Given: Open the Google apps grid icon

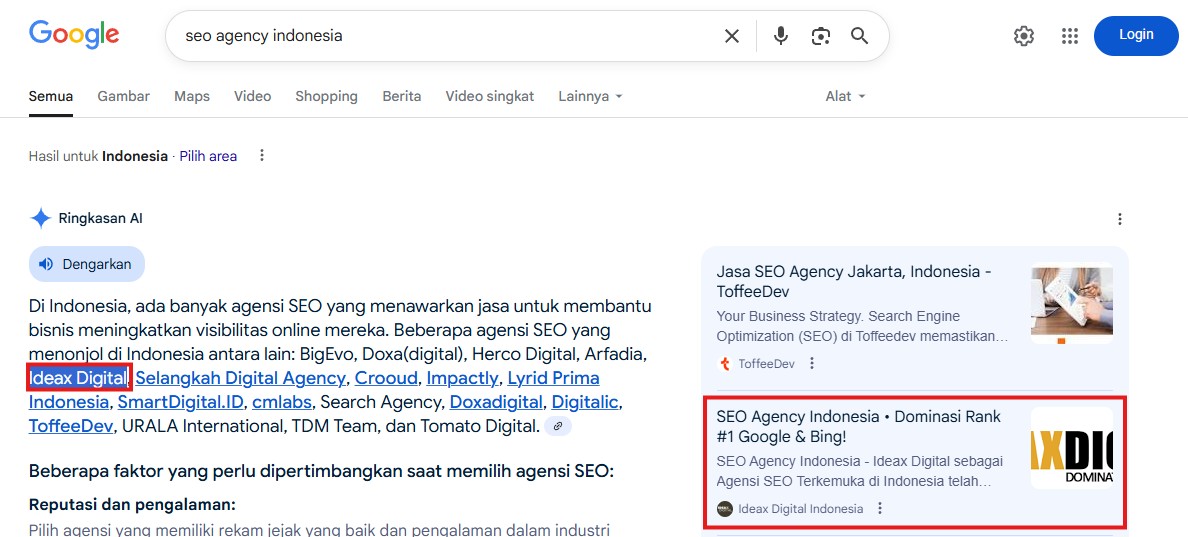Looking at the screenshot, I should (x=1069, y=36).
